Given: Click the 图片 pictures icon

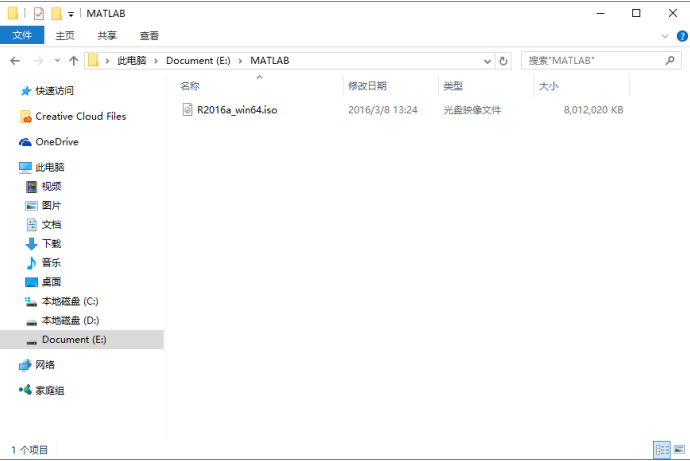Looking at the screenshot, I should click(31, 206).
